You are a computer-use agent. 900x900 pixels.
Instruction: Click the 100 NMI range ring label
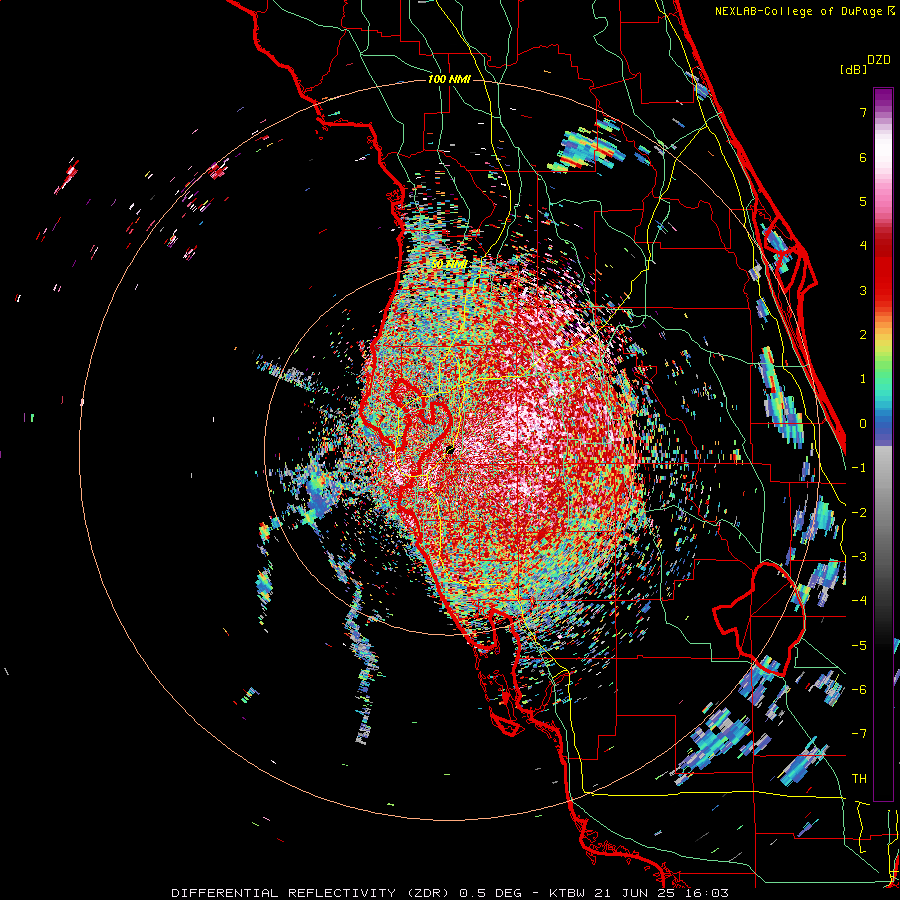coord(449,79)
